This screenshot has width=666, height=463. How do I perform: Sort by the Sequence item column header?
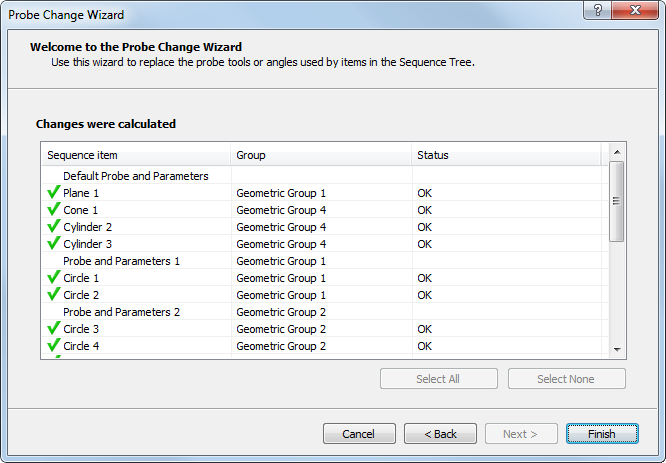pos(136,155)
